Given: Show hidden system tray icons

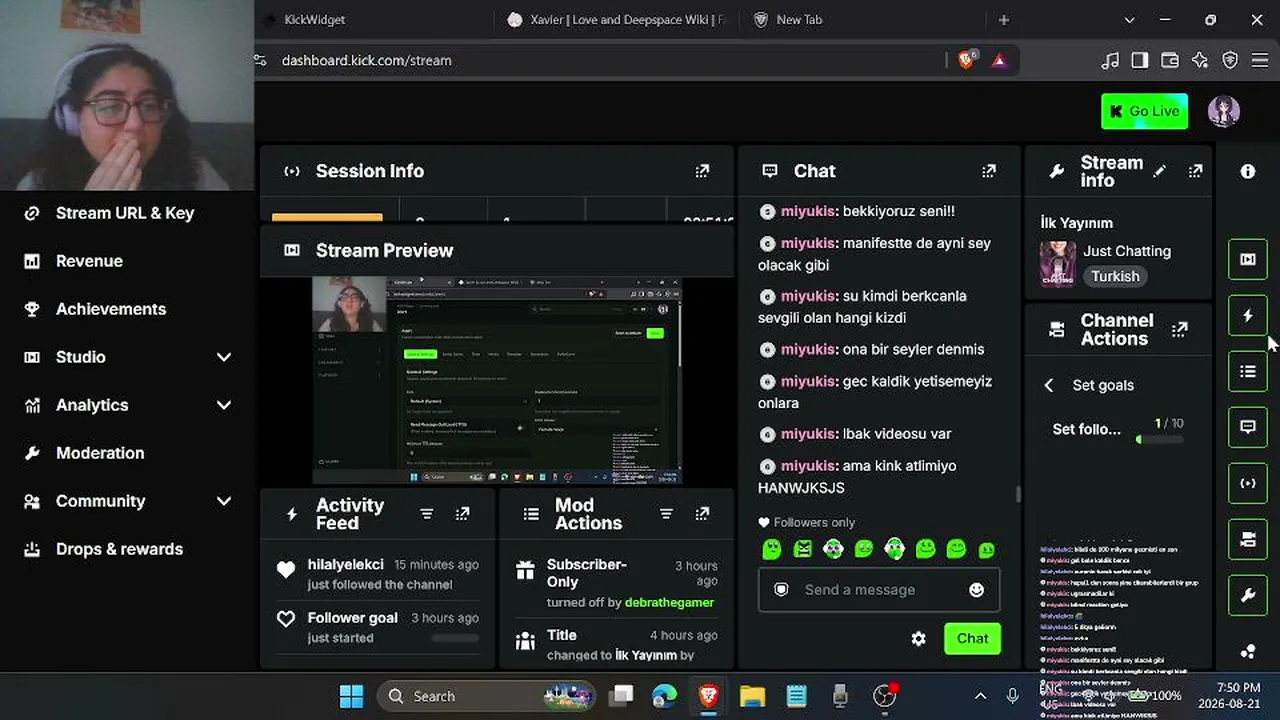Looking at the screenshot, I should [980, 696].
